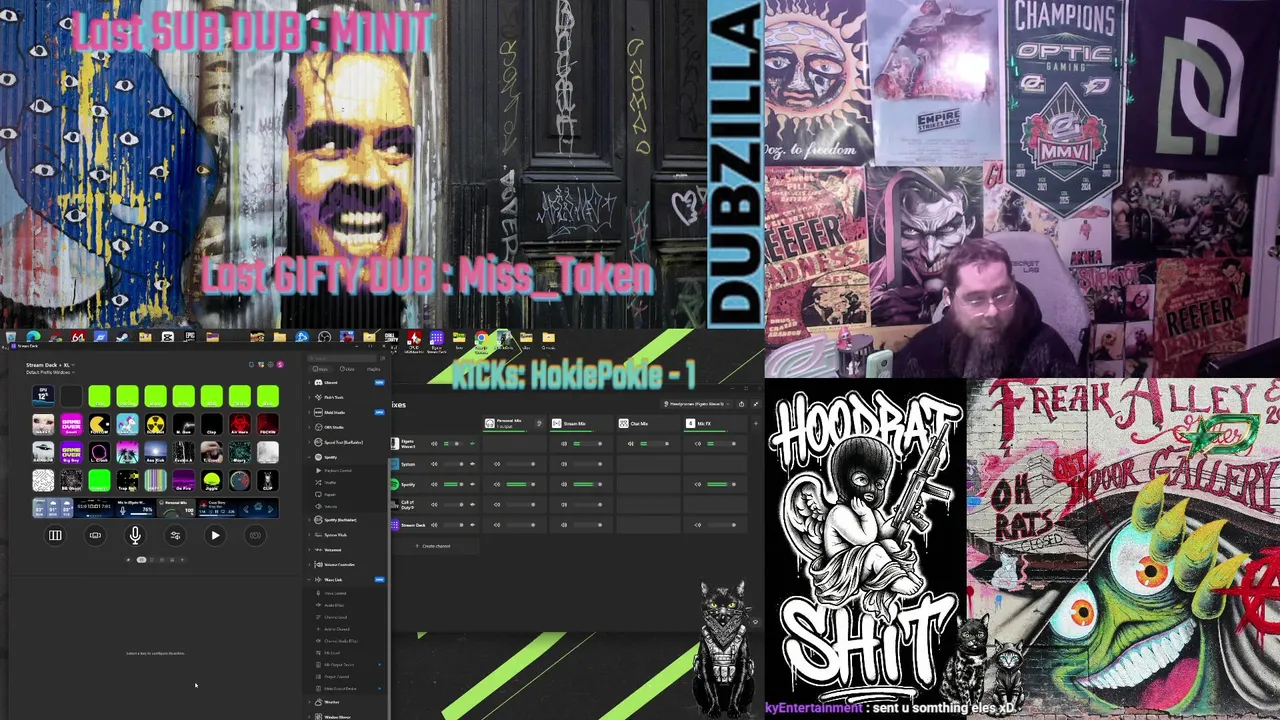Select the Ass Kick key
Viewport: 1280px width, 720px height.
(x=155, y=452)
